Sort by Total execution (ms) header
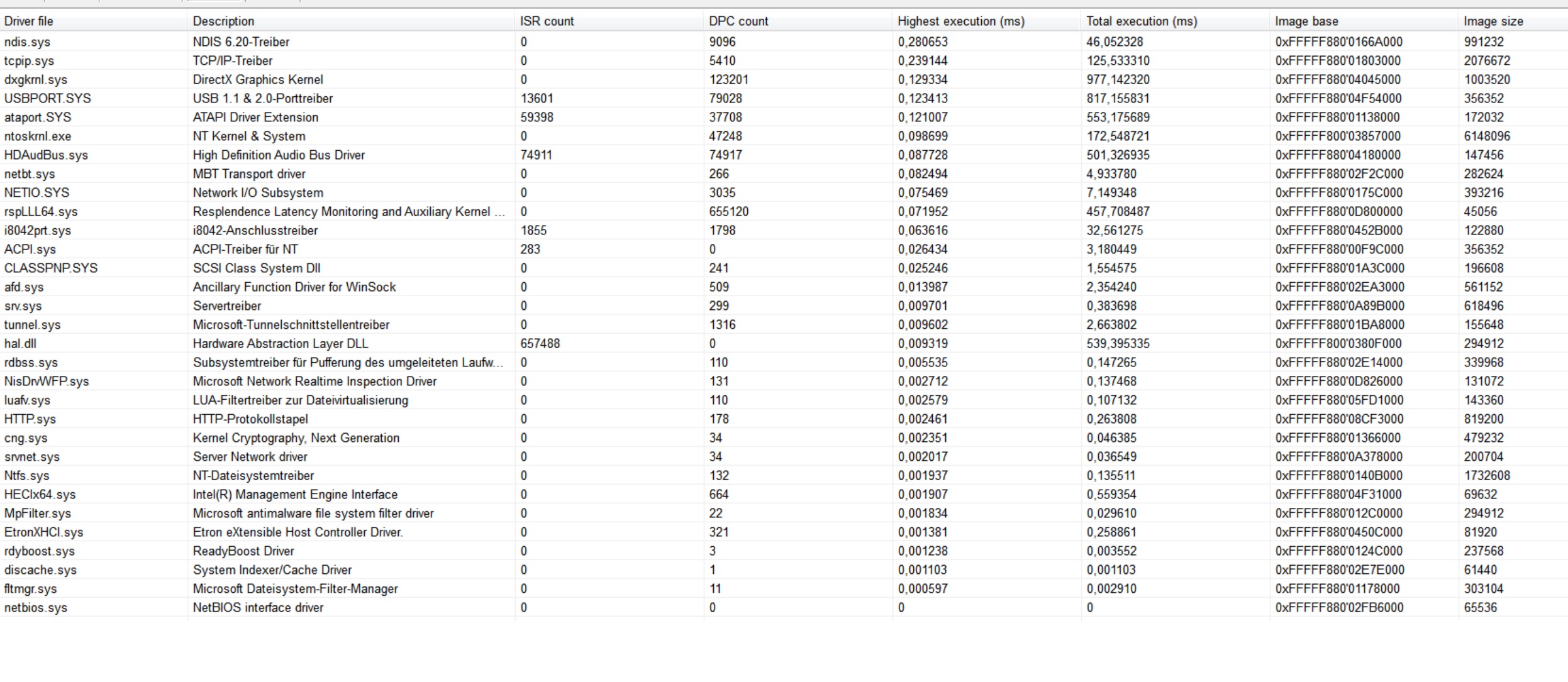Image resolution: width=1568 pixels, height=682 pixels. point(1141,21)
